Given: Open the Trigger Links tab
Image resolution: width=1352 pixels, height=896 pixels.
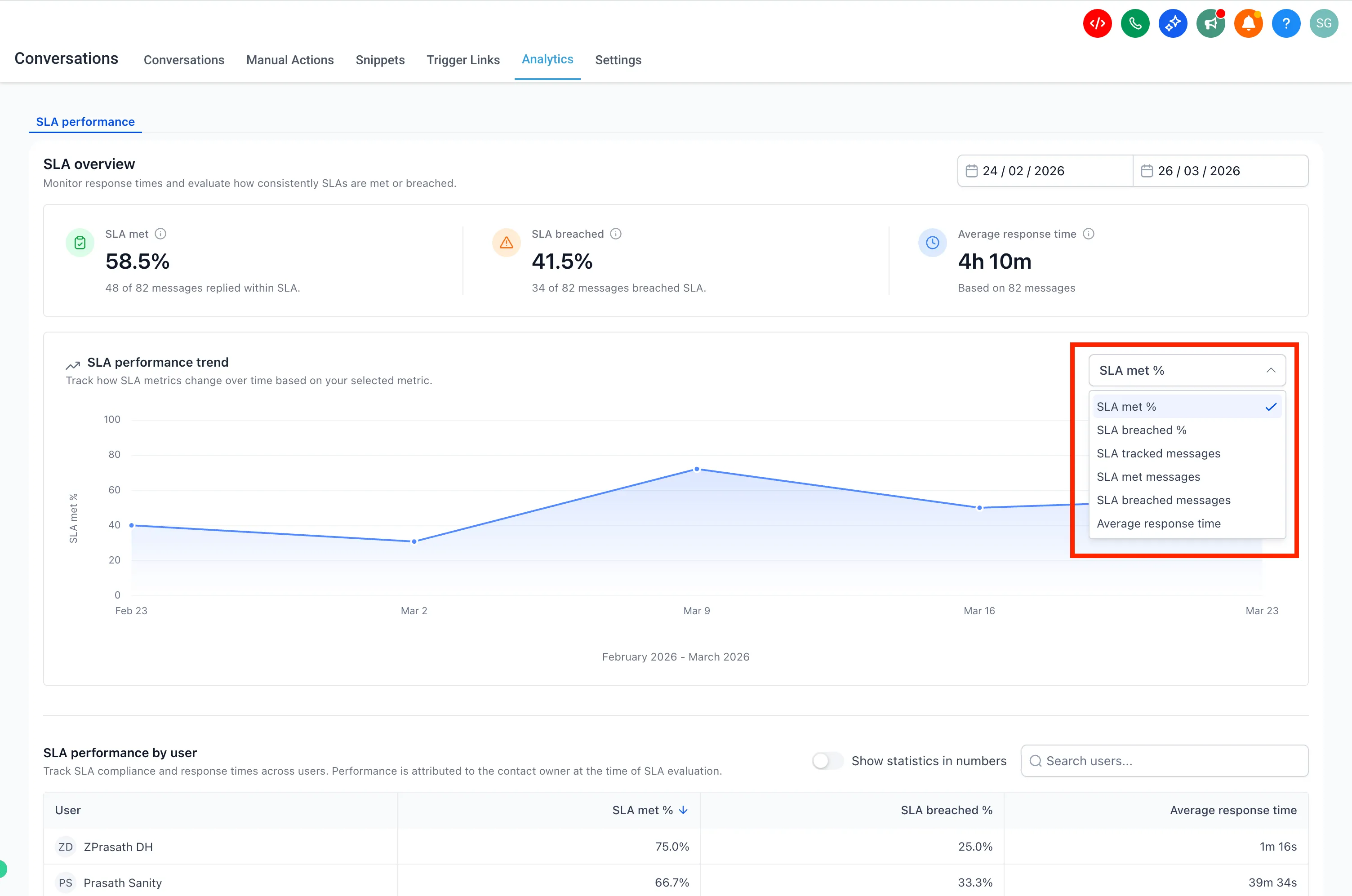Looking at the screenshot, I should pos(463,60).
